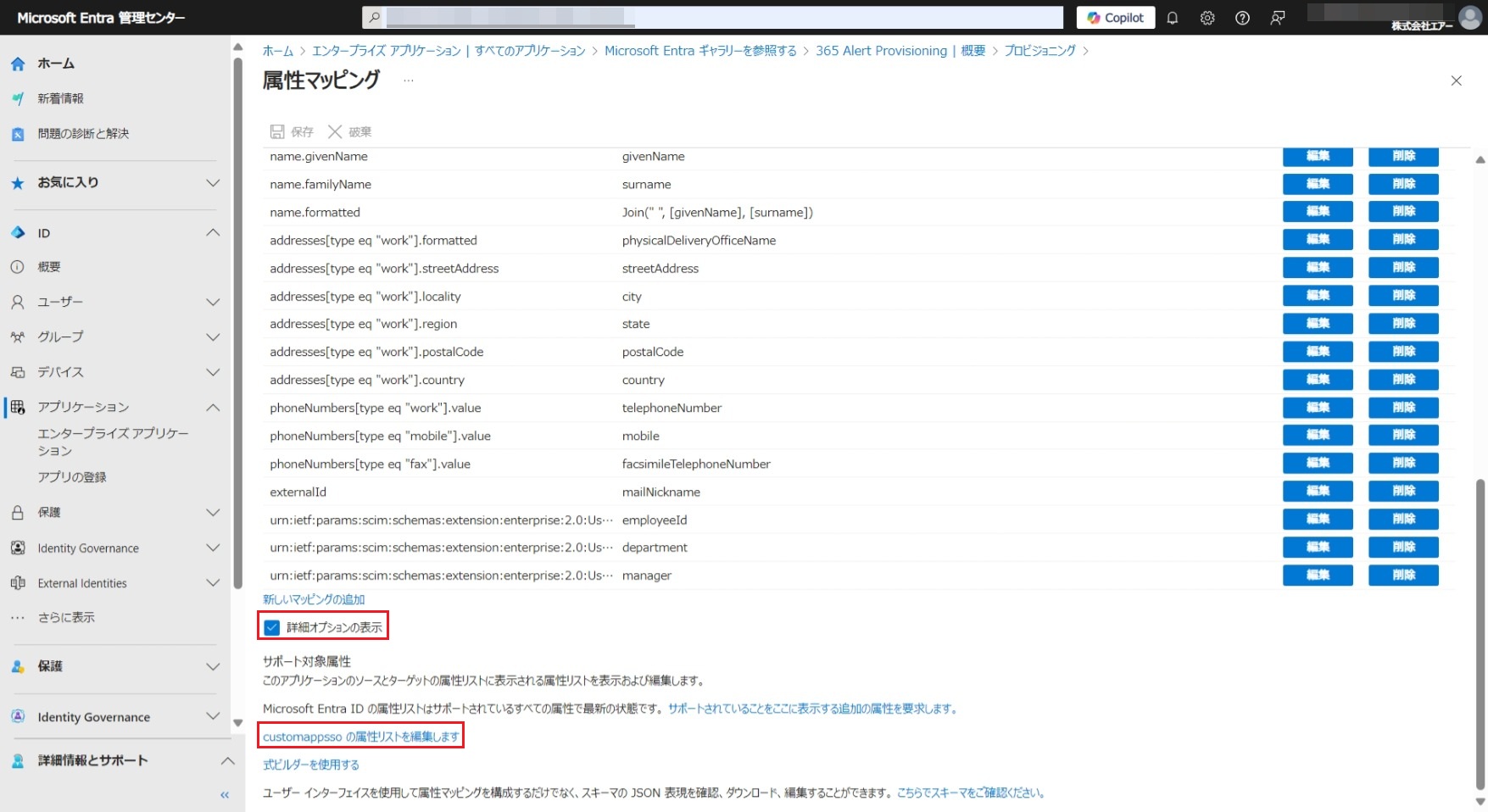Expand the お気に入り section
This screenshot has height=812, width=1488.
pos(213,183)
